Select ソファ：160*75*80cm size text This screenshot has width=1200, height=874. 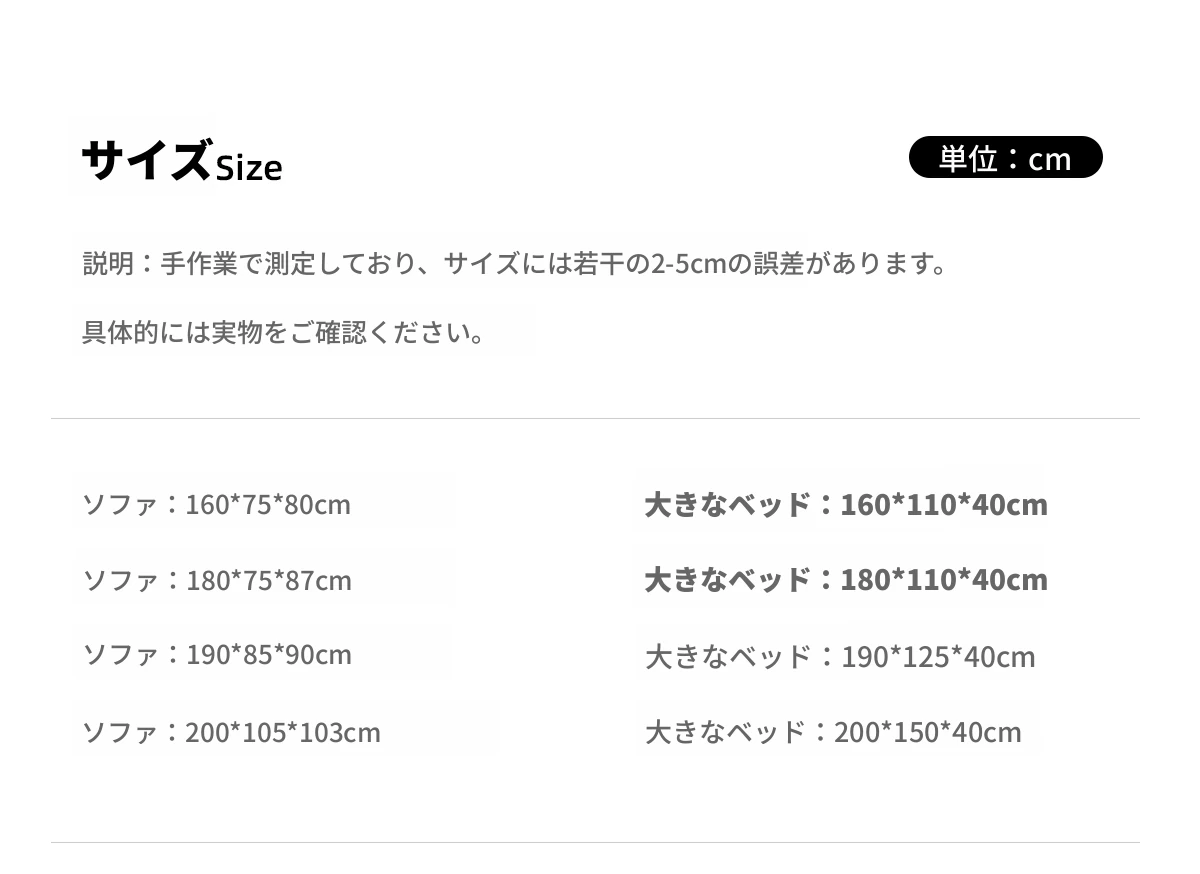[216, 504]
